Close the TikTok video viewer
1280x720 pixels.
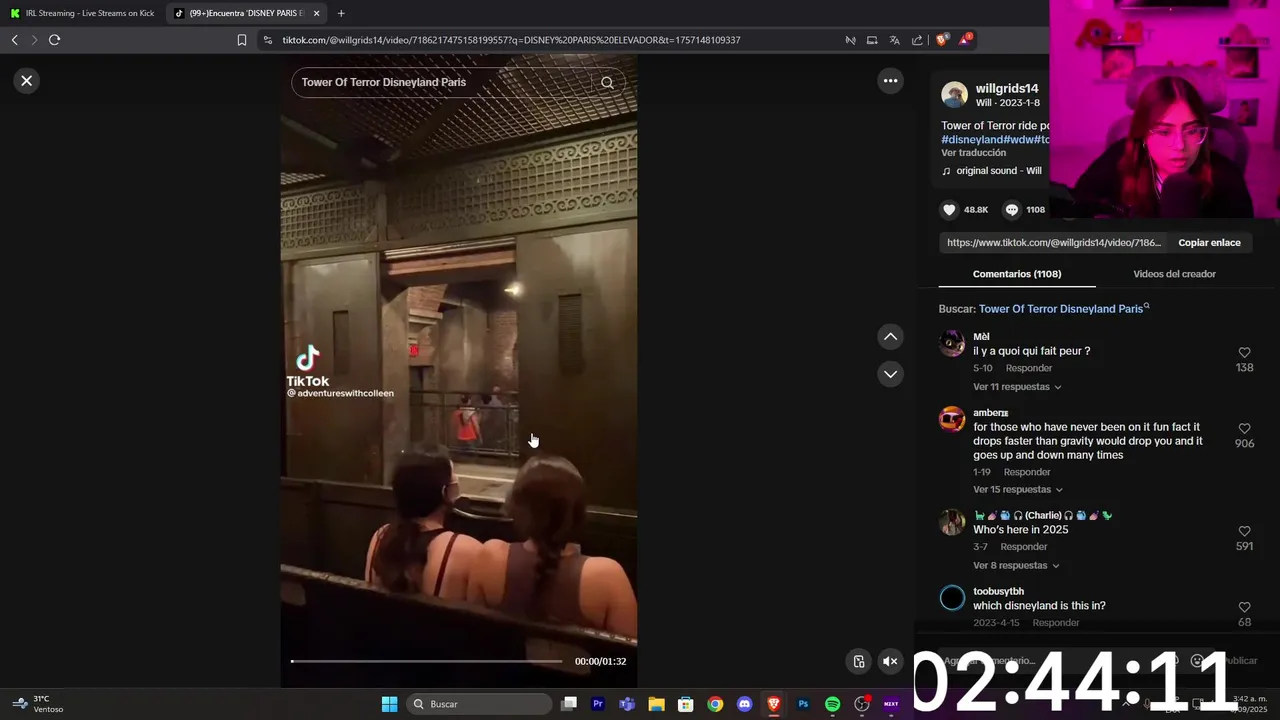coord(27,81)
